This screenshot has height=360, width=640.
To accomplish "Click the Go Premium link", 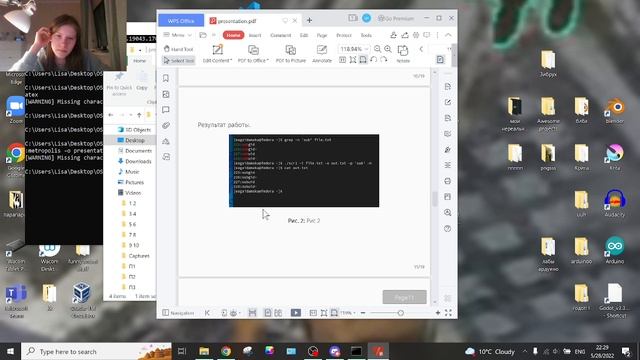I will [396, 18].
